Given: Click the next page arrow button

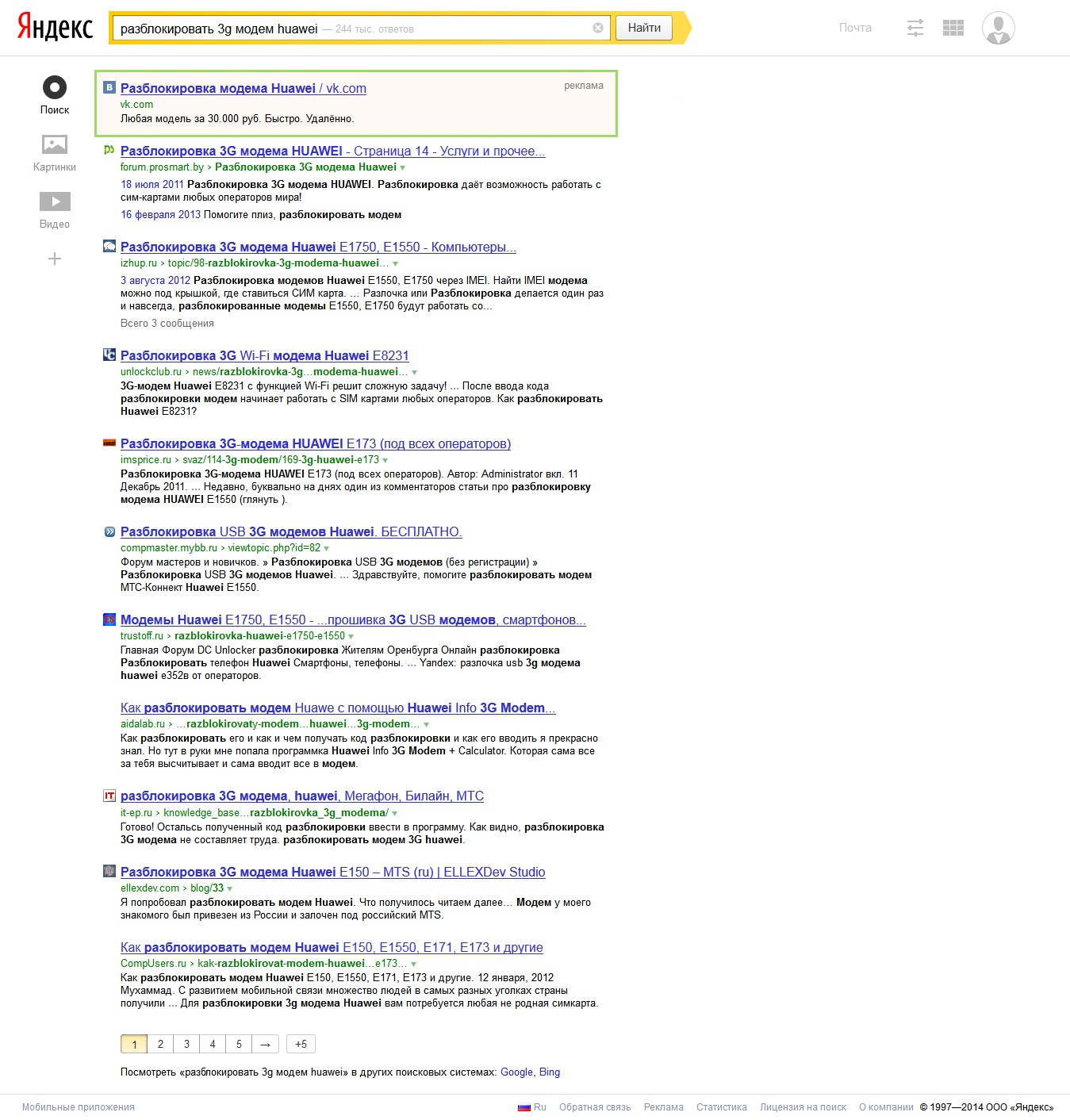Looking at the screenshot, I should [x=265, y=1044].
